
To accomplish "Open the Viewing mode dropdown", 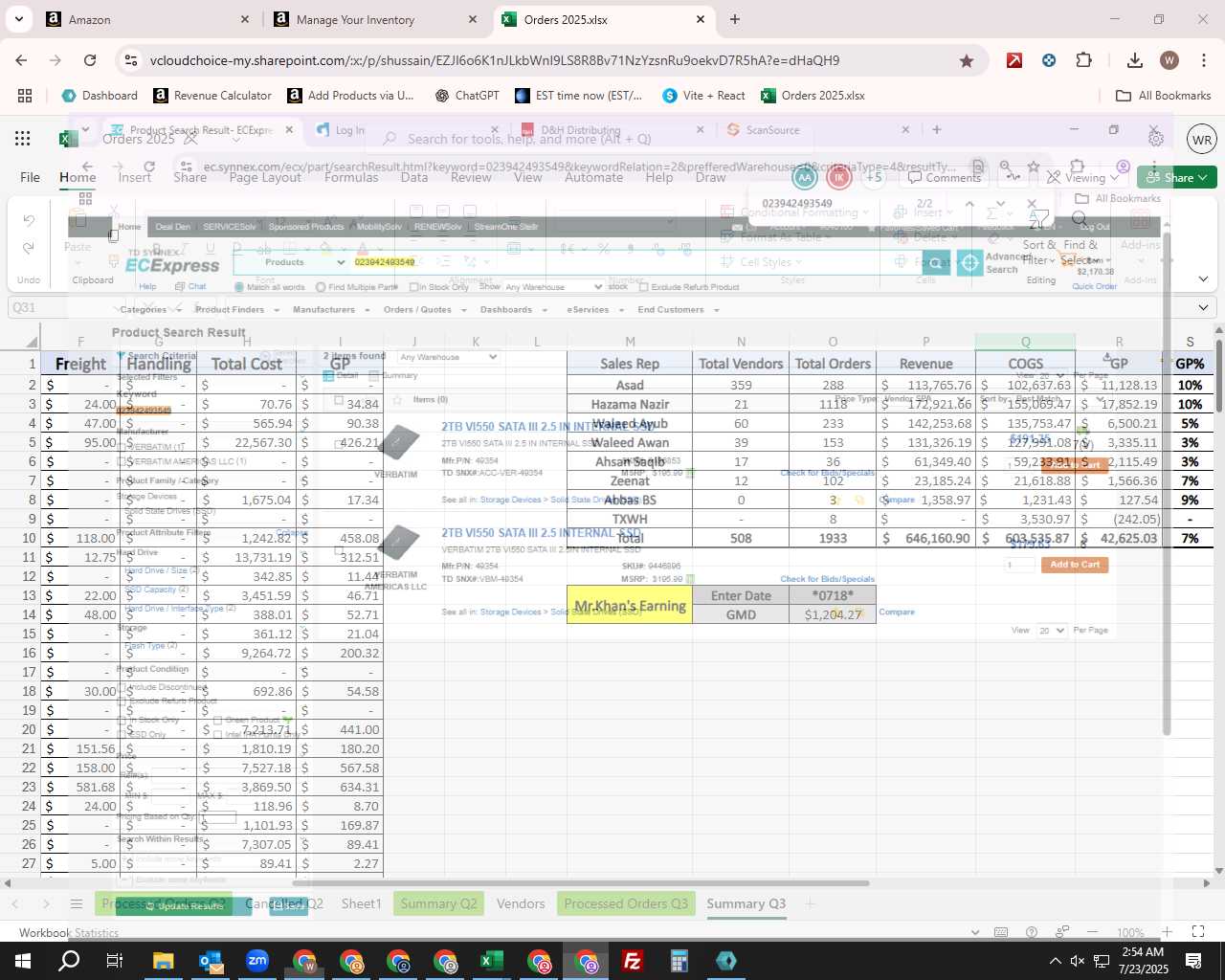I will pyautogui.click(x=1082, y=177).
